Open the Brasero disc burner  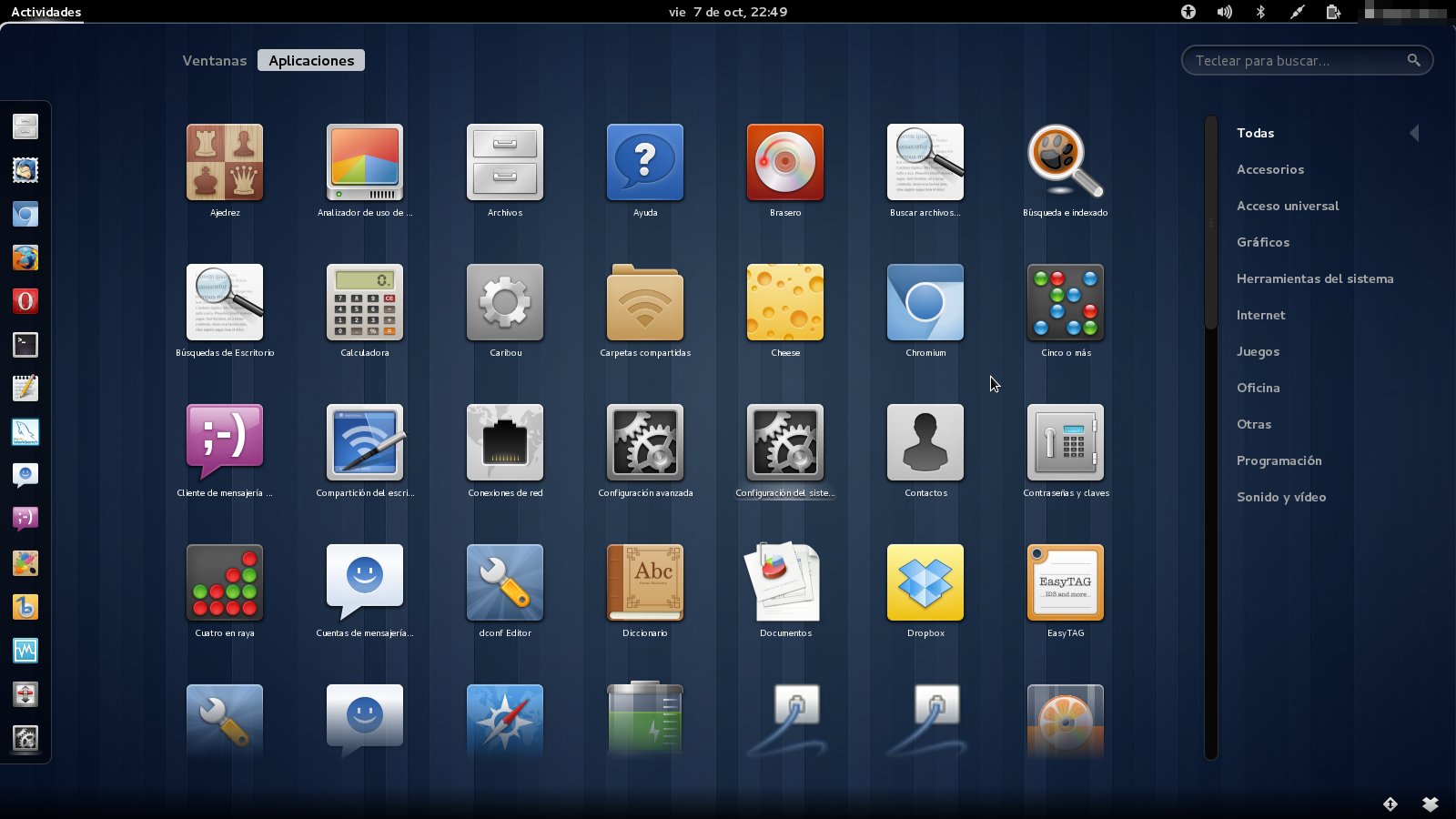785,162
